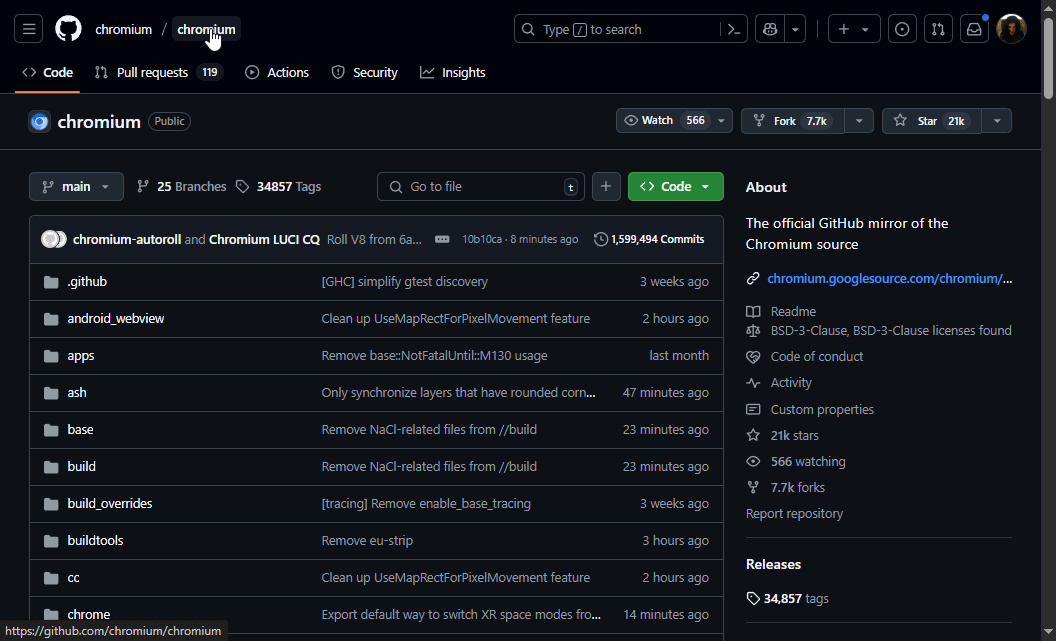Jump to the Readme link
The width and height of the screenshot is (1056, 641).
(x=793, y=311)
